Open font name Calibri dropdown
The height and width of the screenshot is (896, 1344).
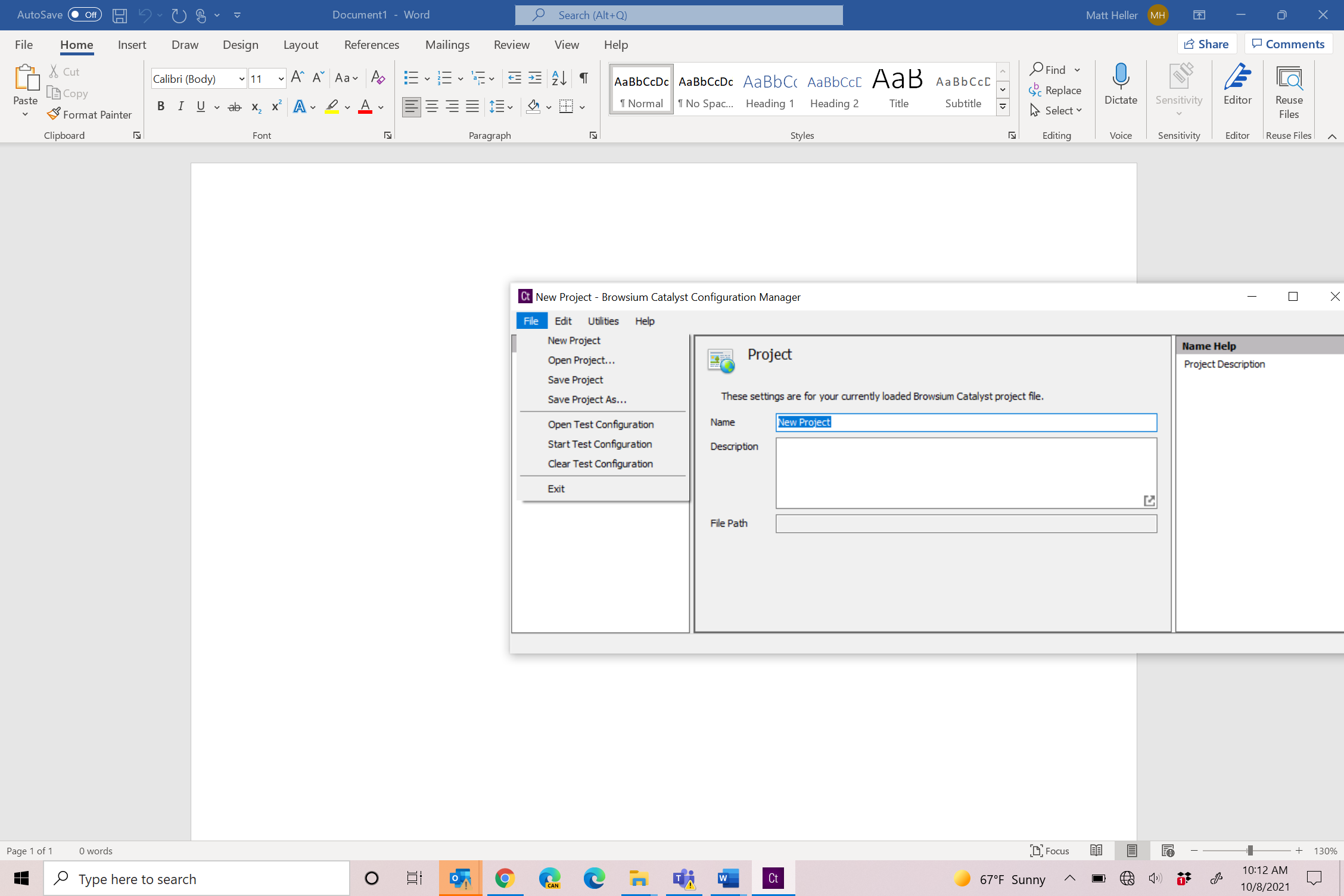click(x=242, y=79)
